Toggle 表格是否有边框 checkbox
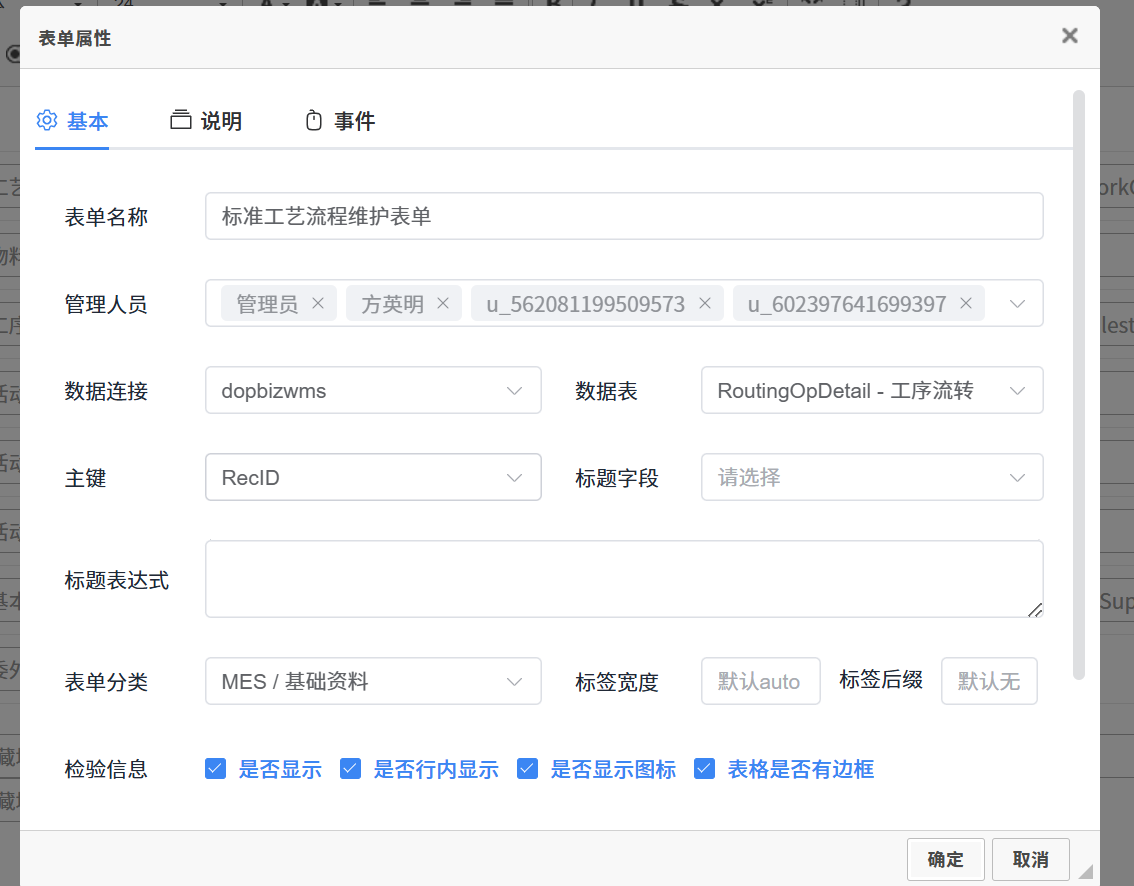Screen dimensions: 1134x886 pyautogui.click(x=704, y=769)
